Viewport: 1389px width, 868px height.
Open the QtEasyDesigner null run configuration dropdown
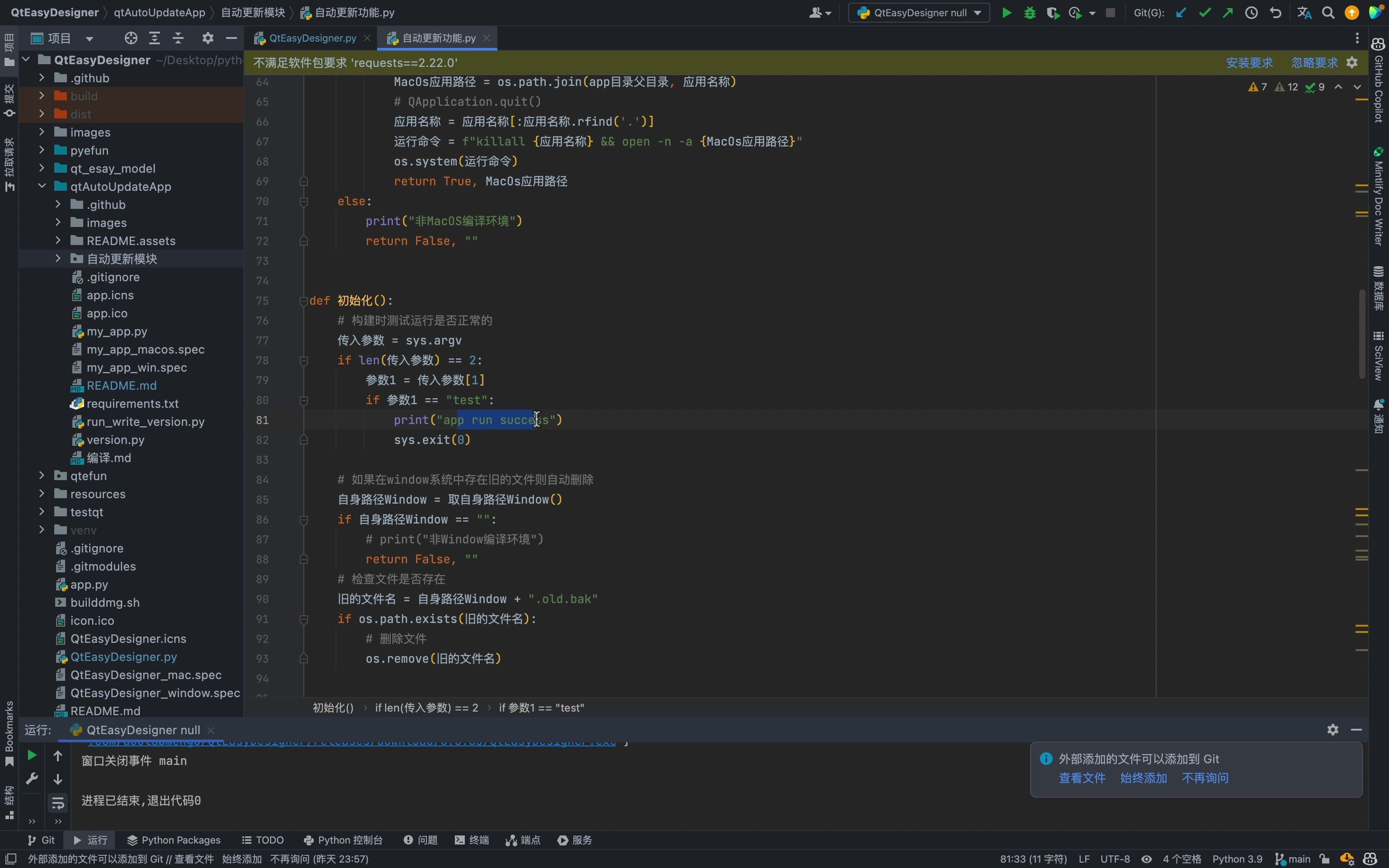919,13
